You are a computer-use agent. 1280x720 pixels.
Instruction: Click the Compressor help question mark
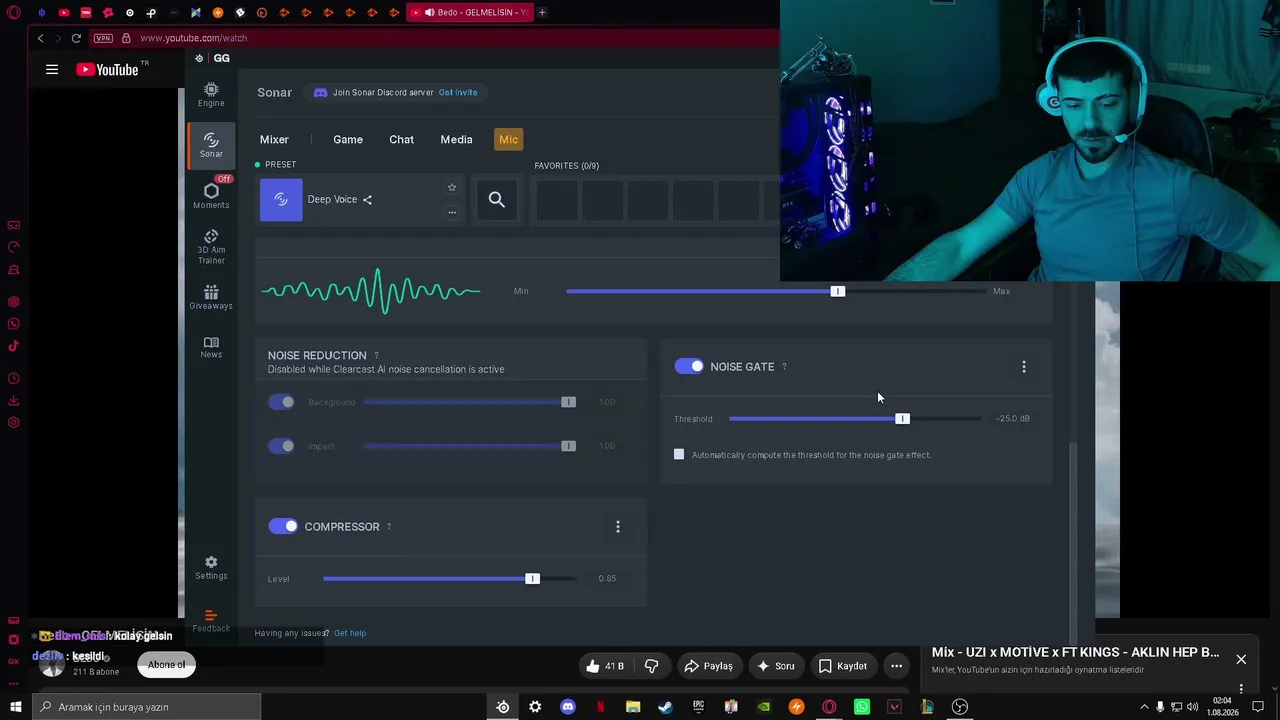(389, 527)
